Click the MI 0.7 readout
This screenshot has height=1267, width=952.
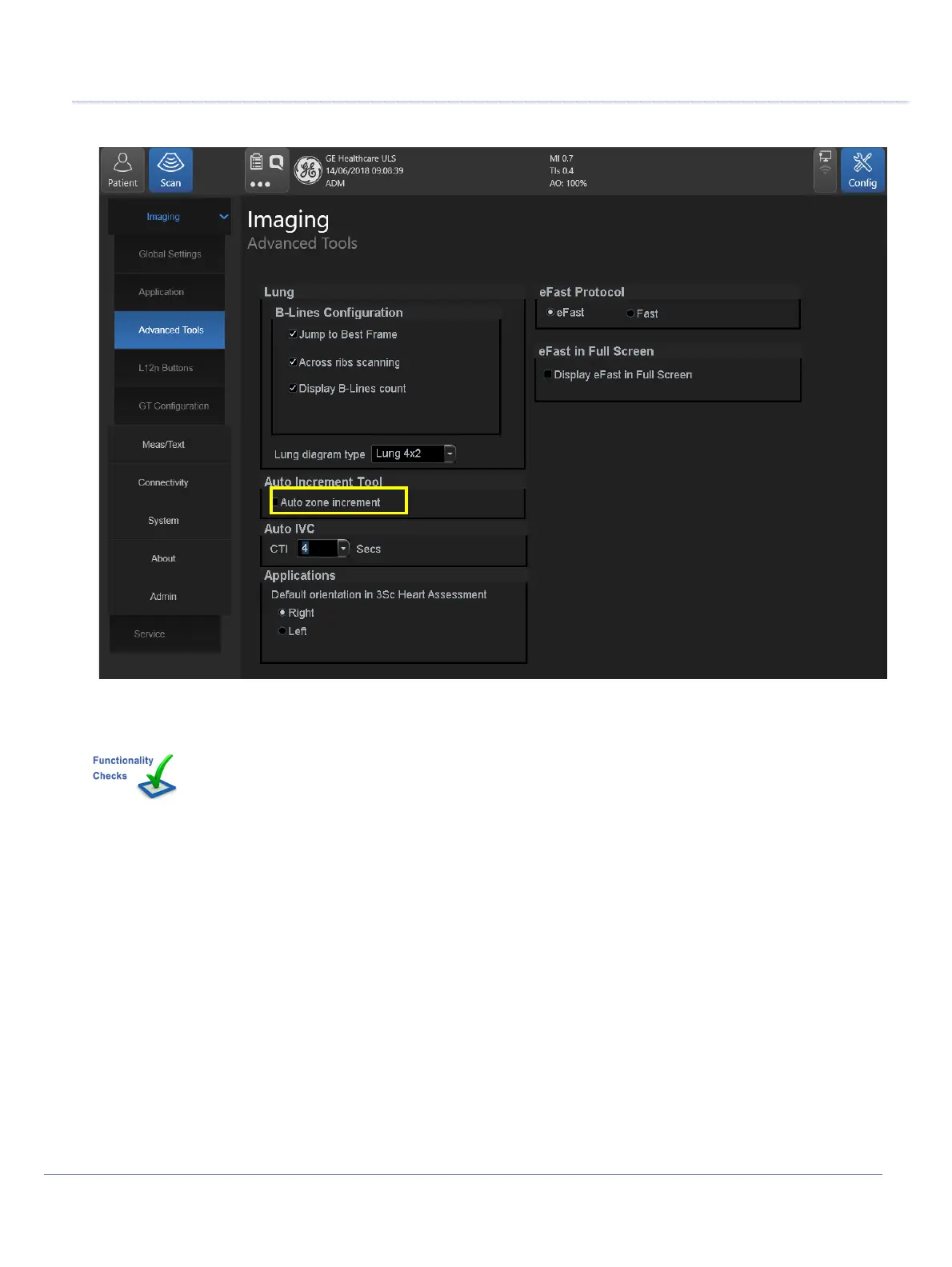562,158
